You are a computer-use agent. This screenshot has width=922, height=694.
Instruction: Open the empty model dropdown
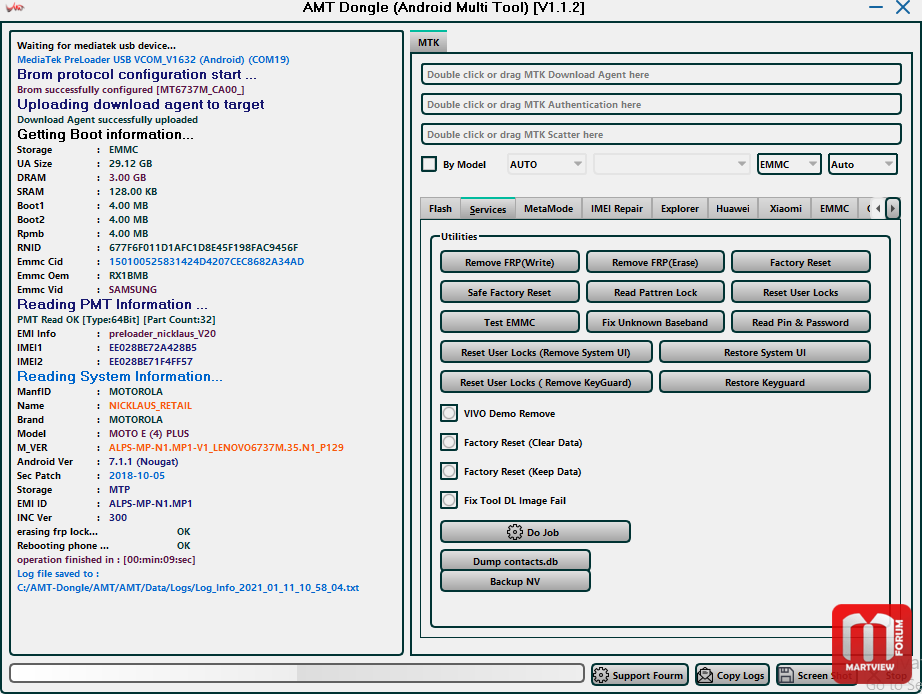click(672, 164)
